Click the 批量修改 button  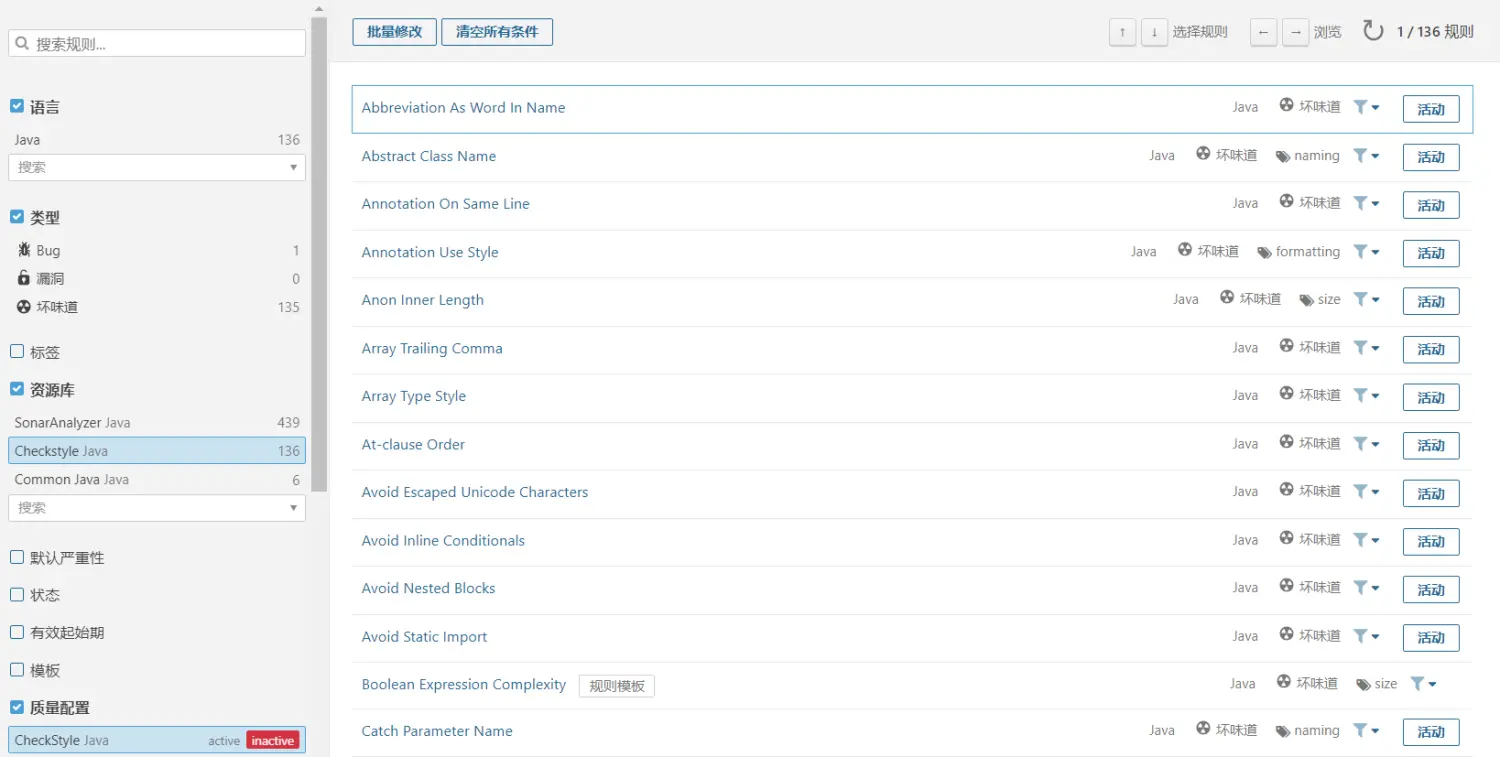[394, 31]
